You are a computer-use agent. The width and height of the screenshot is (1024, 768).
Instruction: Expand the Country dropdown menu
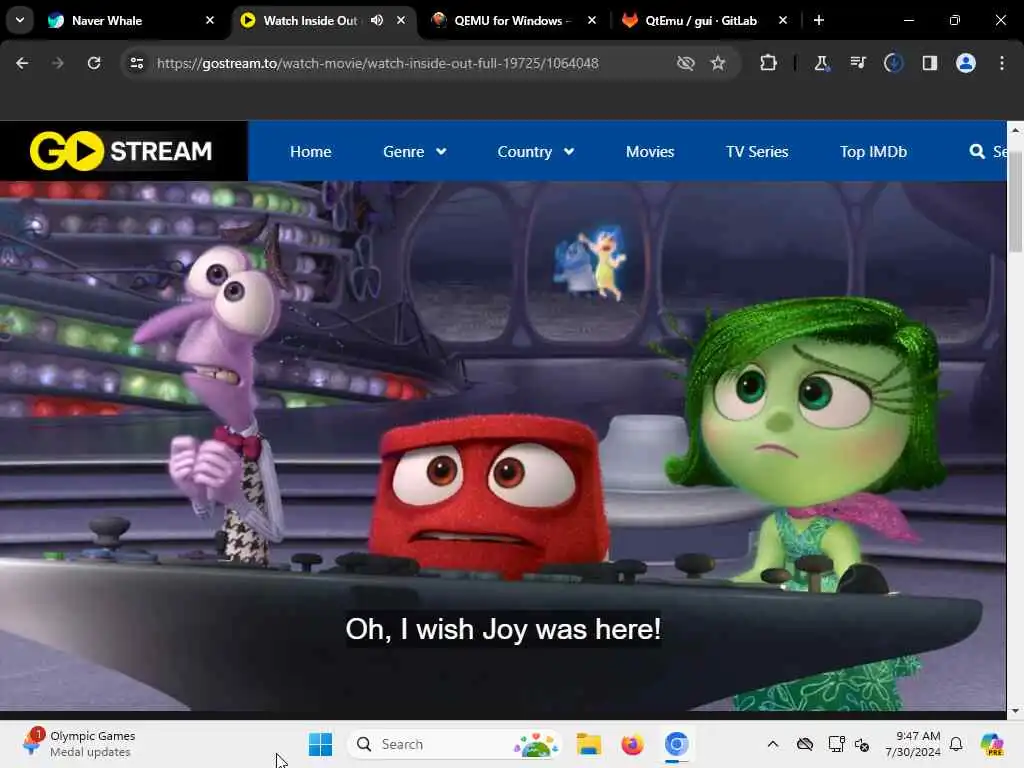pyautogui.click(x=536, y=152)
